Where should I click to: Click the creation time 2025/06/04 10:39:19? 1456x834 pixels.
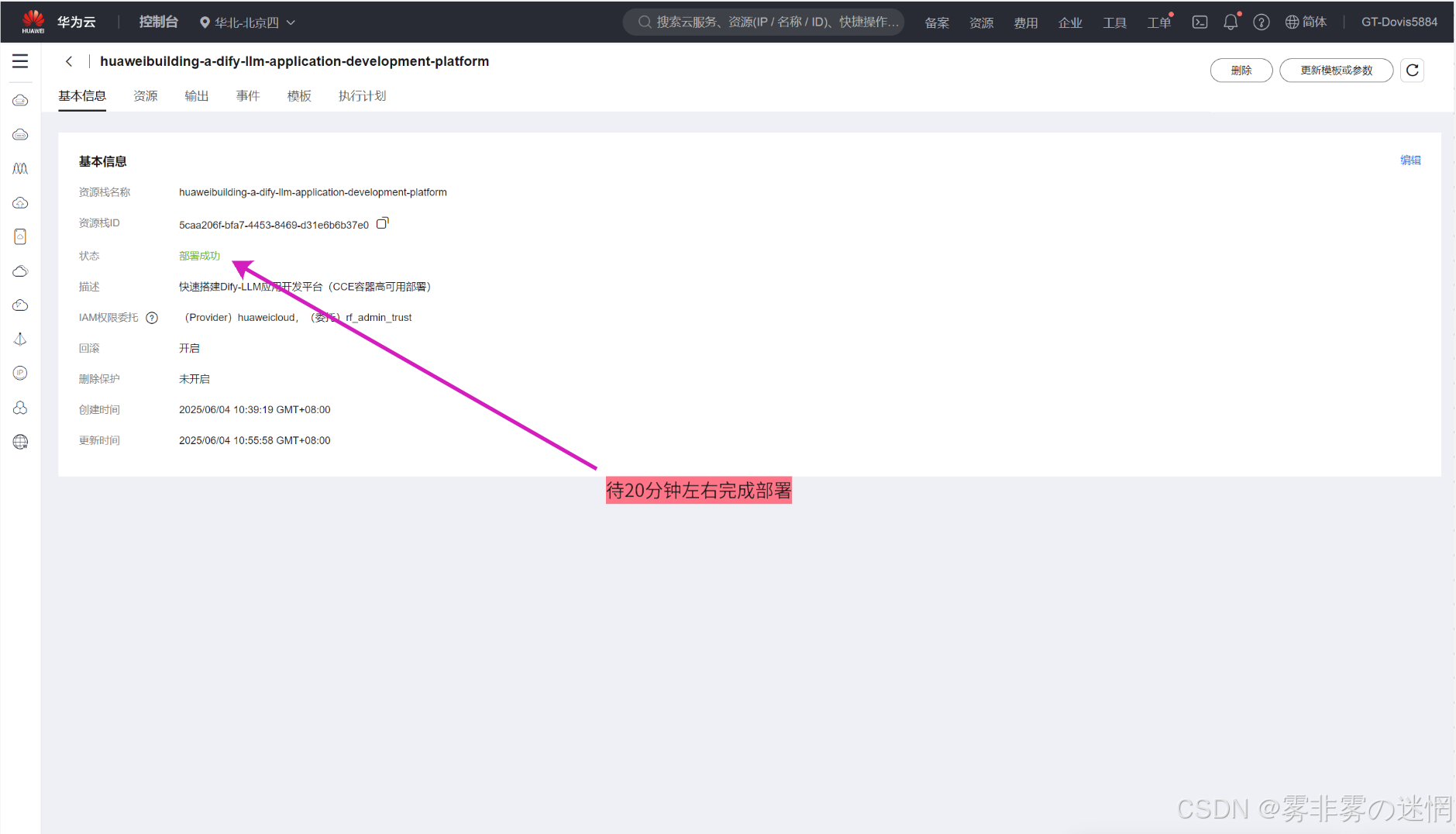(x=255, y=410)
